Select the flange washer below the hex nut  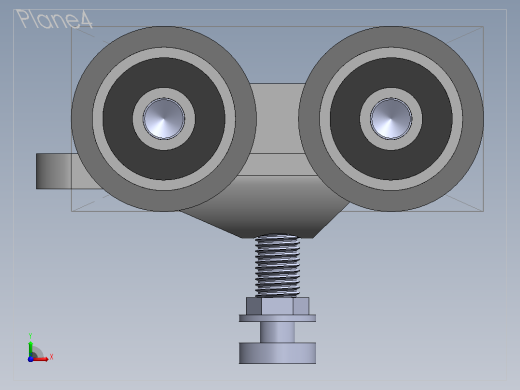[277, 318]
